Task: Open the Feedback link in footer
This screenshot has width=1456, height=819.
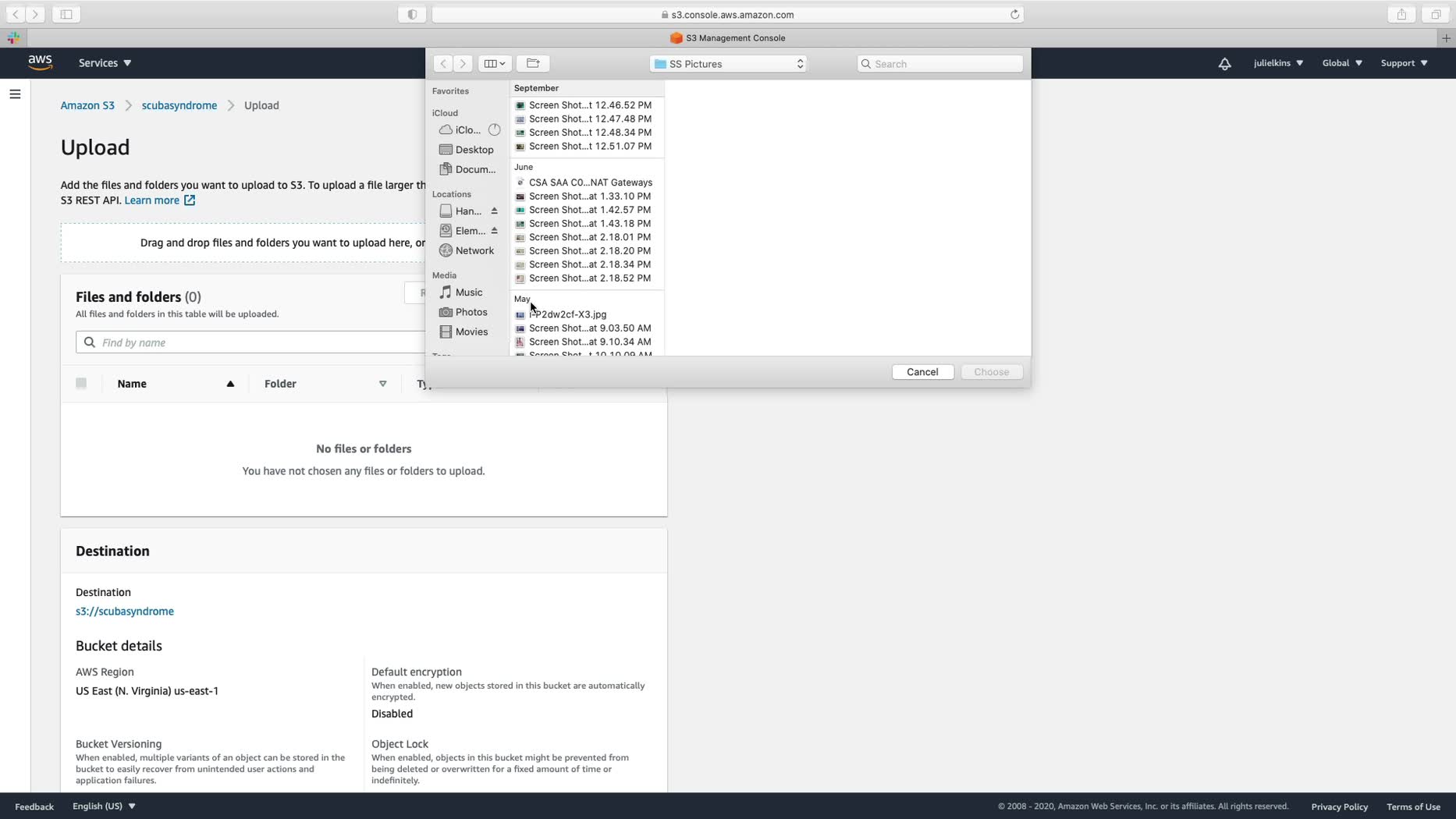Action: click(34, 807)
